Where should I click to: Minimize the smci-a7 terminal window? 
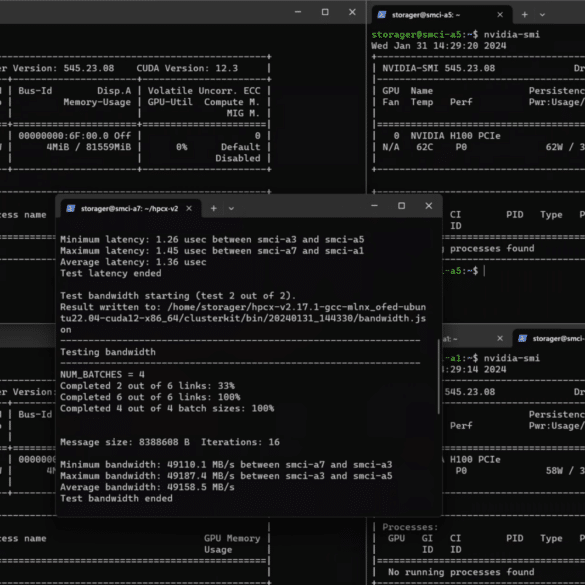point(374,206)
